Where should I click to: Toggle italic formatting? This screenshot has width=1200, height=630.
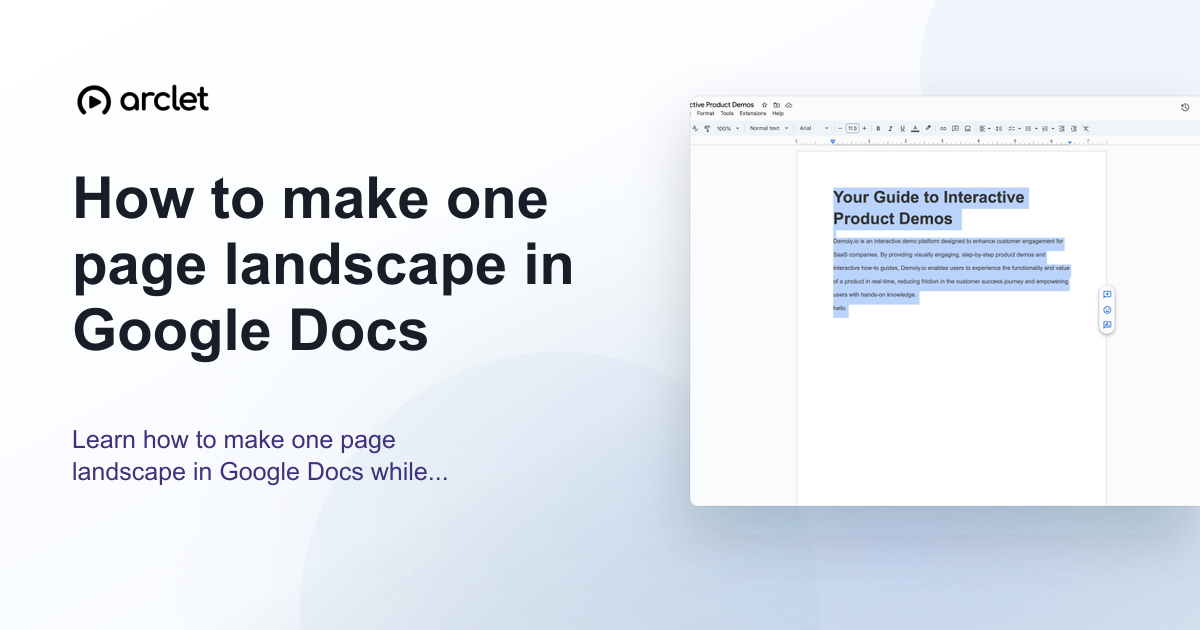coord(890,128)
